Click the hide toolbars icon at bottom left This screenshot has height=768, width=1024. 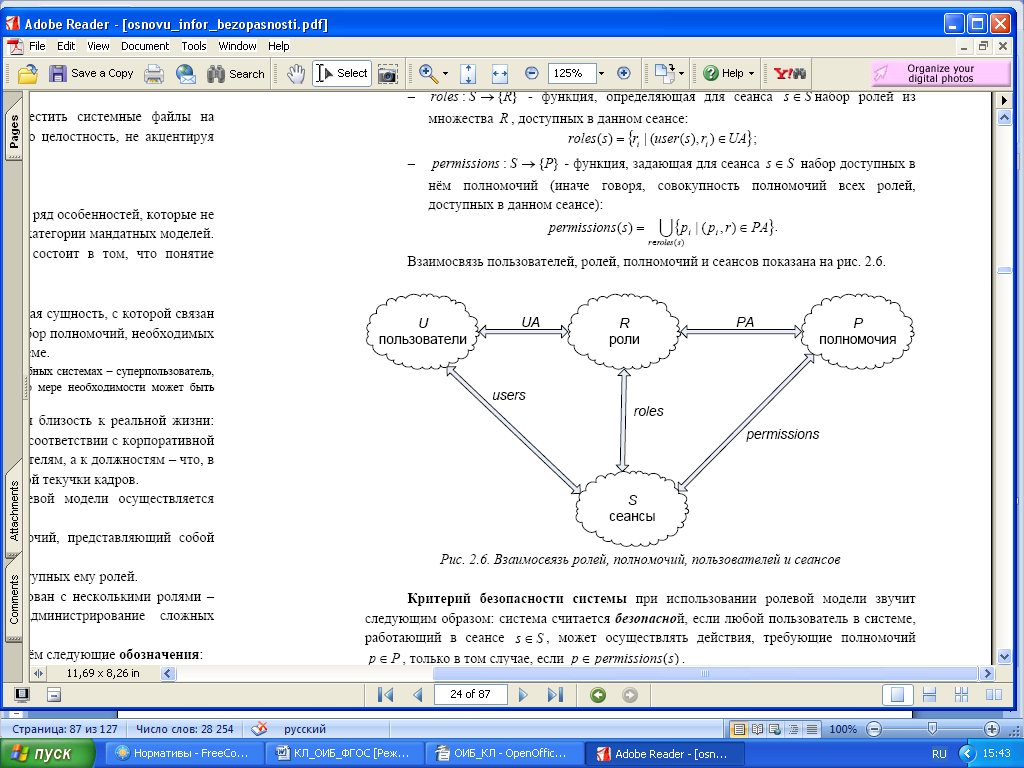[x=54, y=694]
